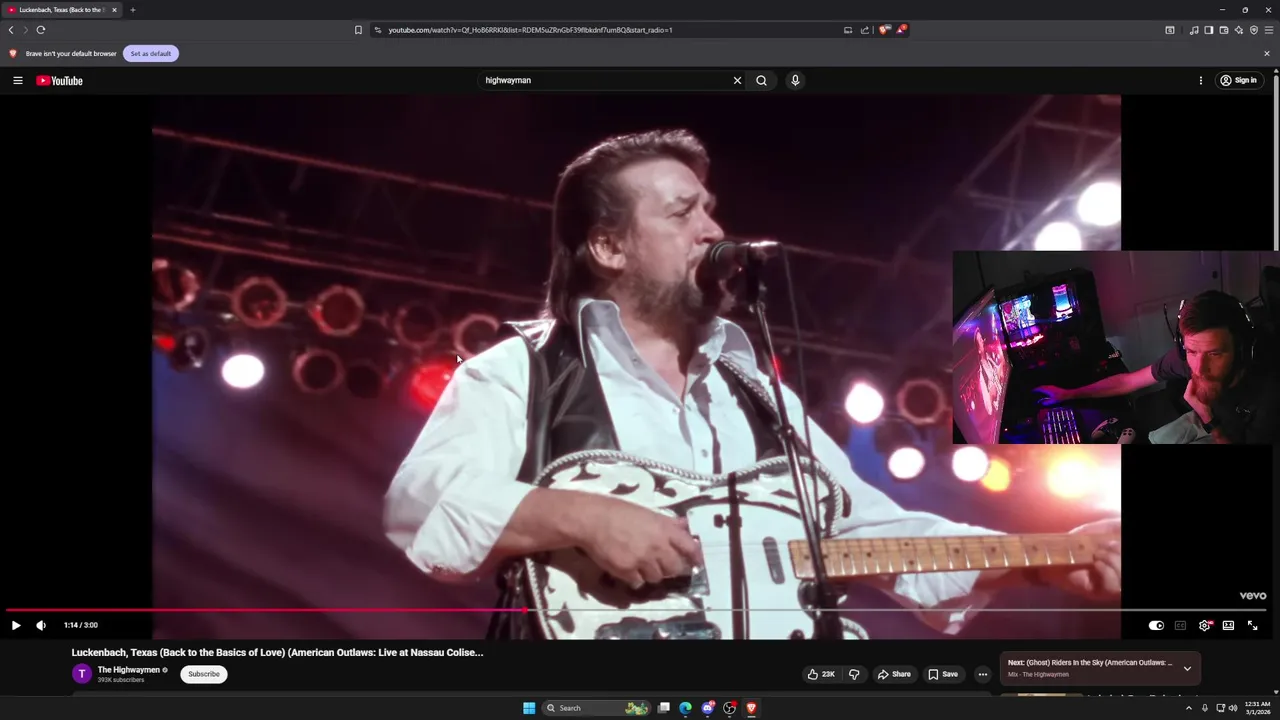Go back in browser history
Image resolution: width=1280 pixels, height=720 pixels.
click(11, 30)
